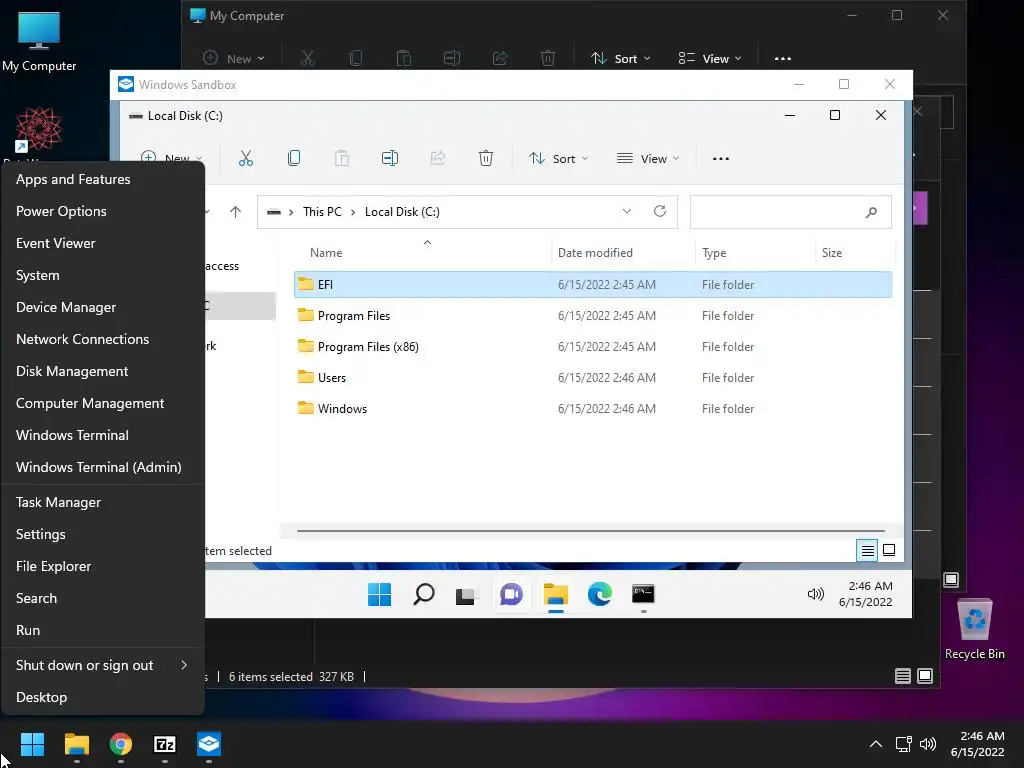Open Chat icon on sandbox taskbar
The width and height of the screenshot is (1024, 768).
pos(511,594)
